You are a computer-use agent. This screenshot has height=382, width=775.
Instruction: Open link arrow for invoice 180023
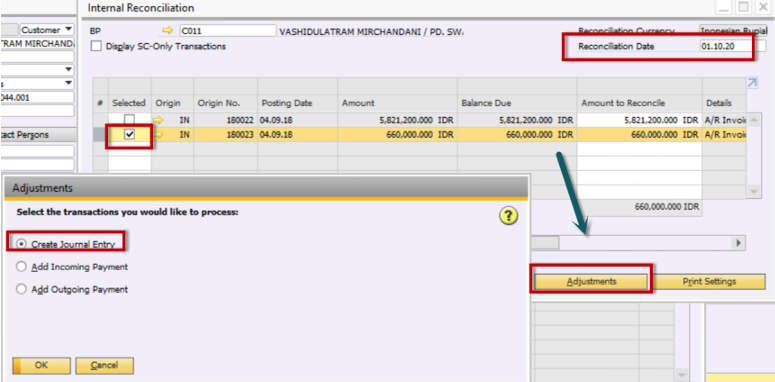point(159,135)
